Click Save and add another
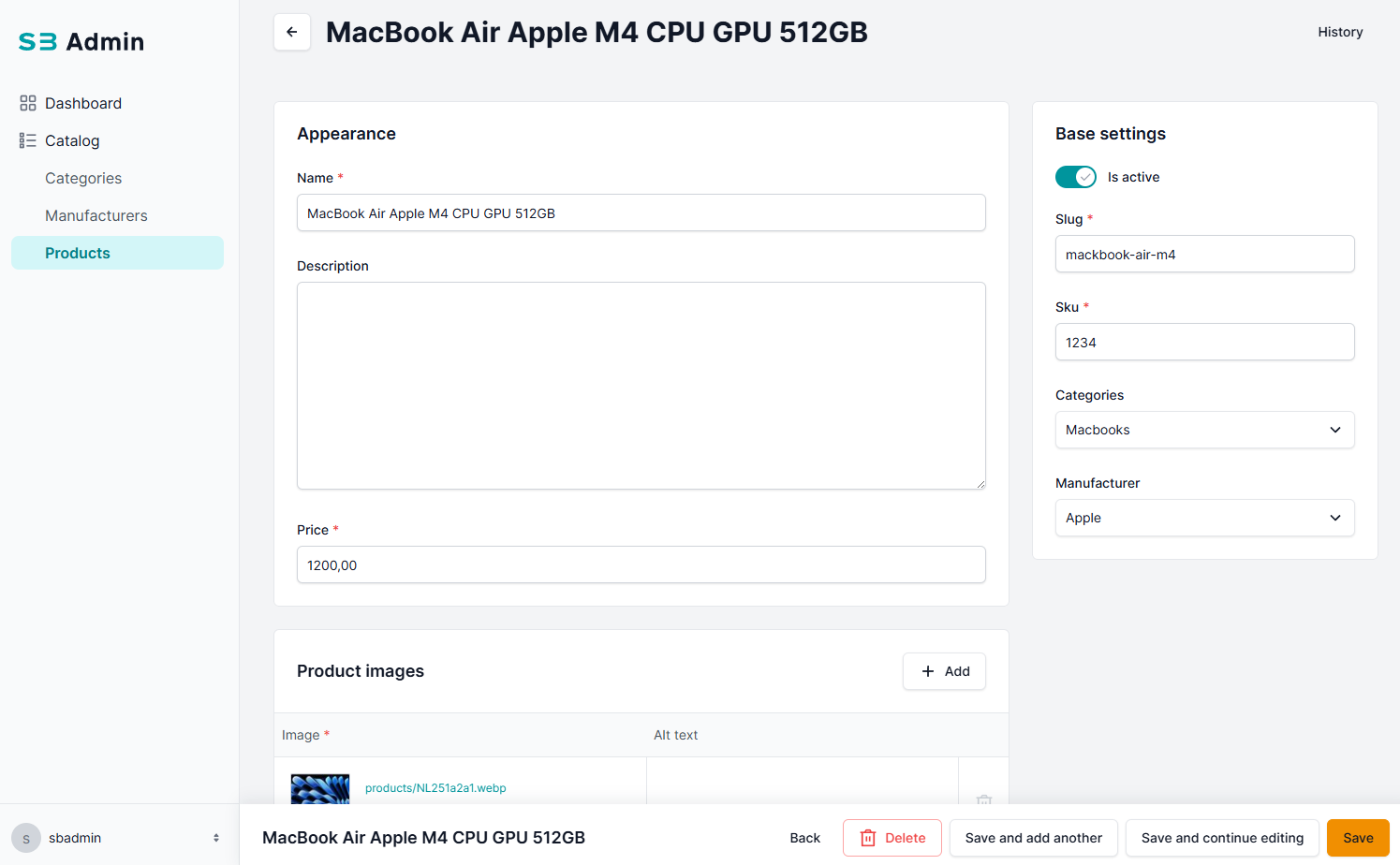Viewport: 1400px width, 865px height. pos(1034,838)
